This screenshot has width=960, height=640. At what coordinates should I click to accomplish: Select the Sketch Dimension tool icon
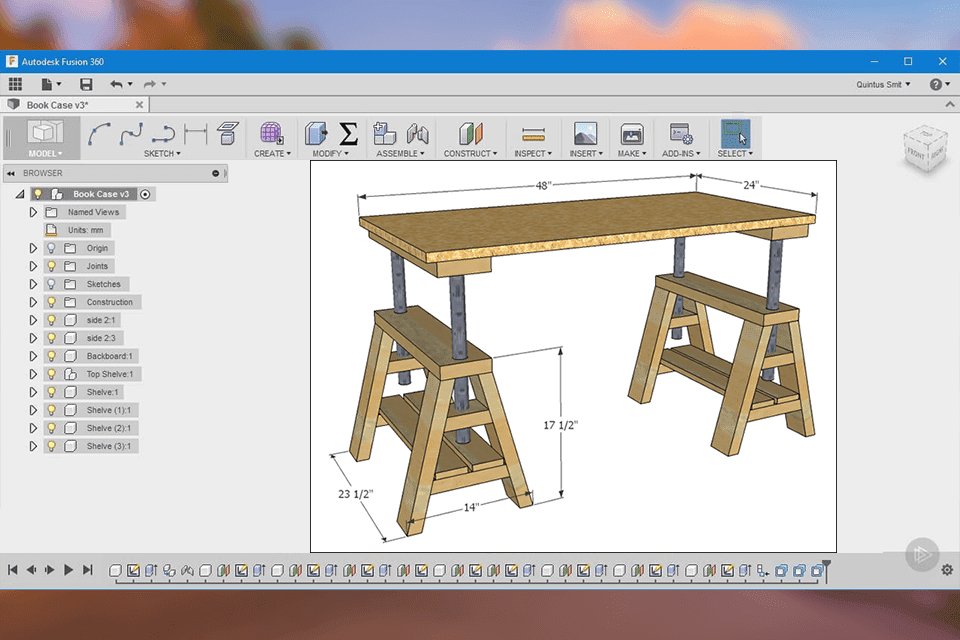point(195,134)
